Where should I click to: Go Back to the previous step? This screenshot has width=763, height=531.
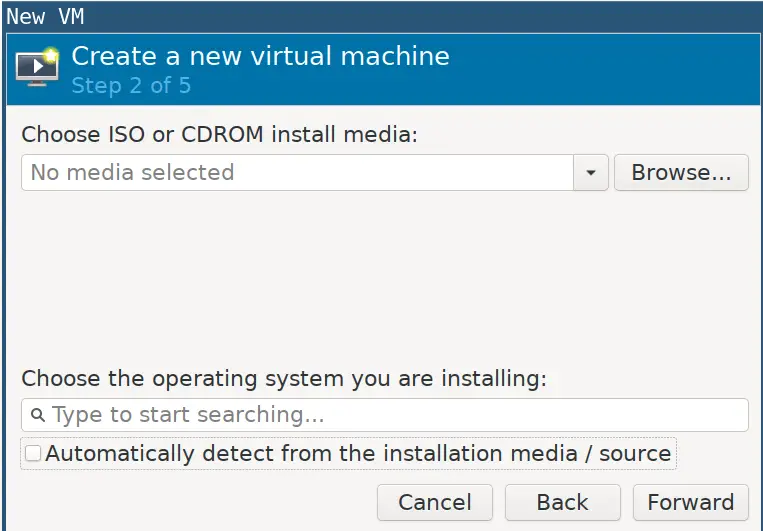coord(563,502)
